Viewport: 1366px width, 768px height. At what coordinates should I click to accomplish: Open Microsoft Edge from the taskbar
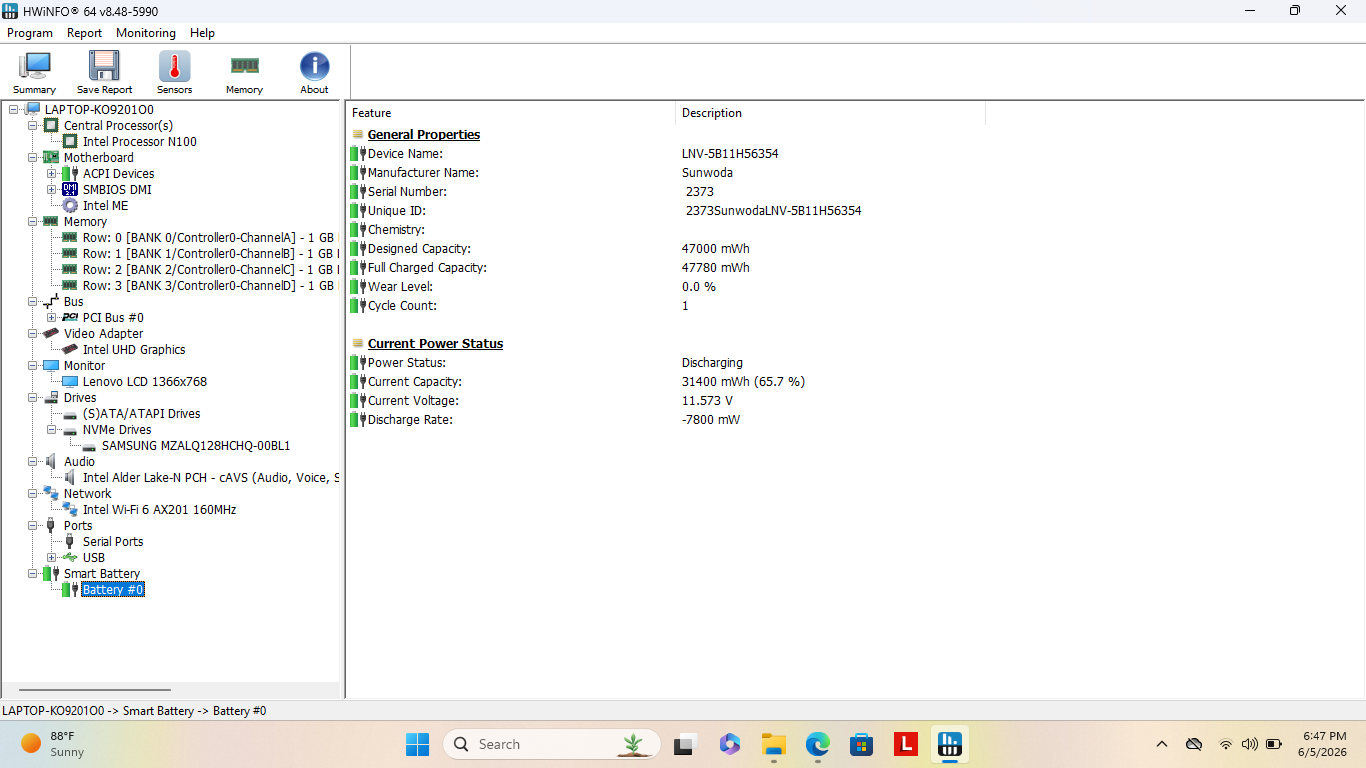[x=818, y=744]
